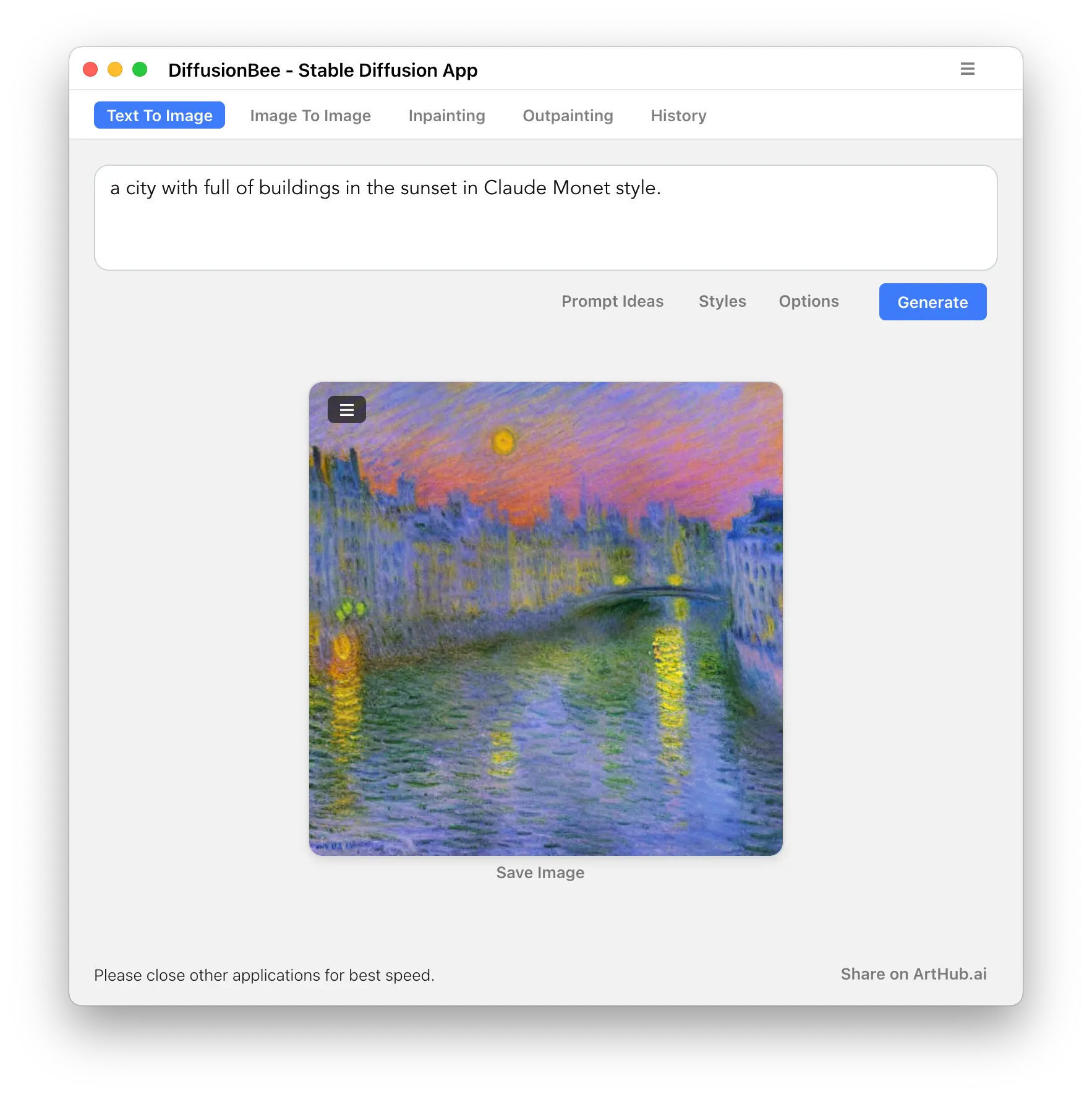Maximize the window using the green button
The height and width of the screenshot is (1097, 1092).
(x=140, y=69)
